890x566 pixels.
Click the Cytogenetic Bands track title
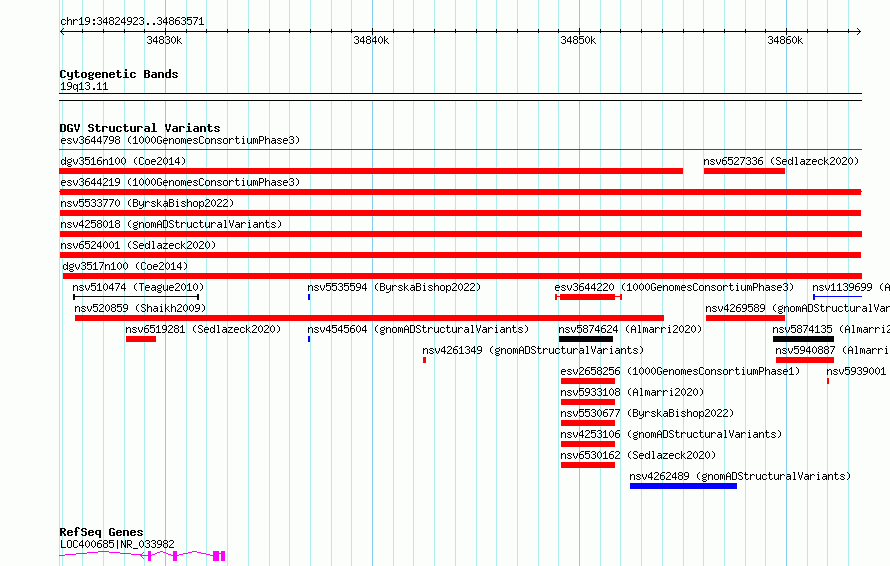pyautogui.click(x=119, y=74)
